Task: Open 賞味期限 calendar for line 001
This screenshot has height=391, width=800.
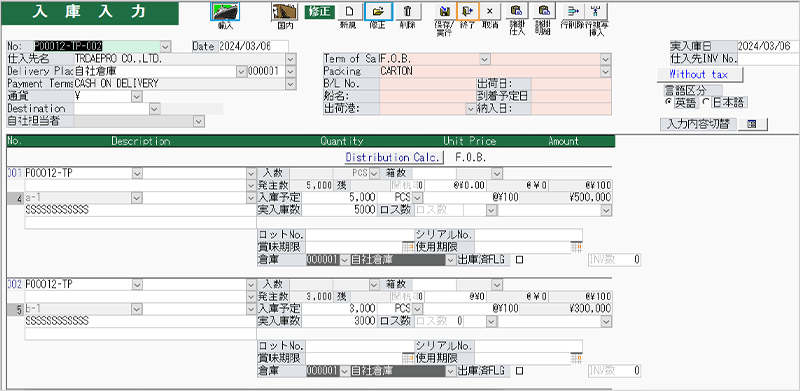Action: [407, 247]
